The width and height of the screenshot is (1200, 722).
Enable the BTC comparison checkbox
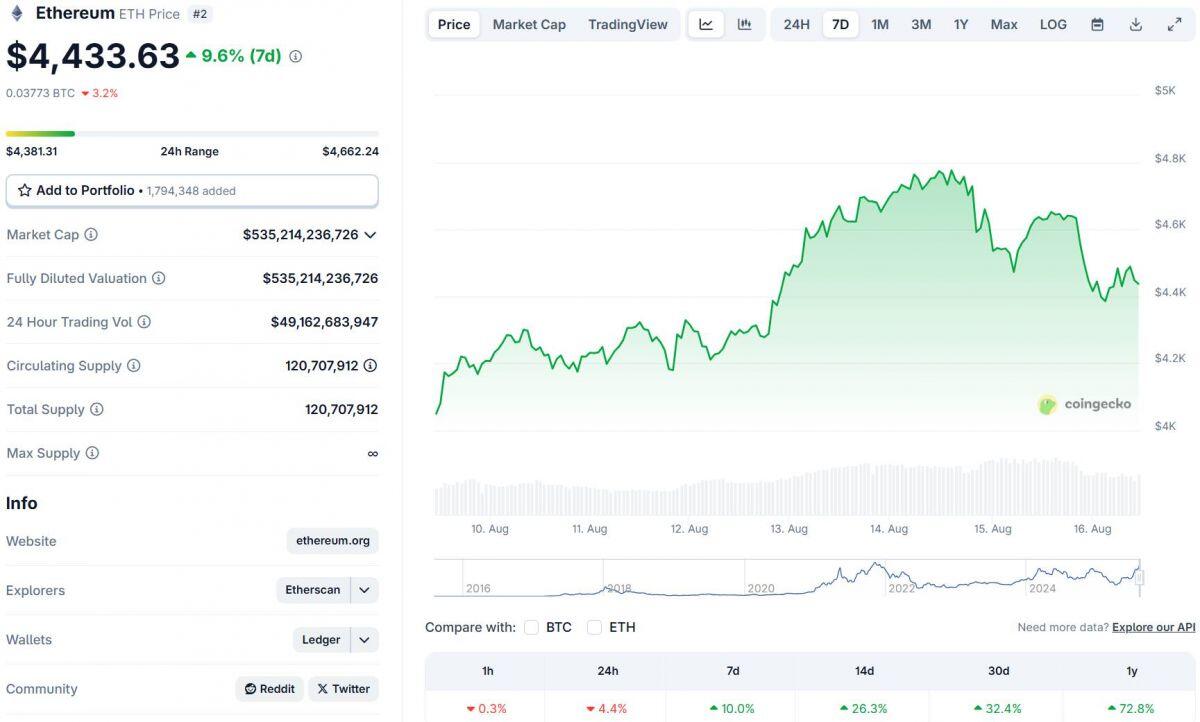pos(531,627)
